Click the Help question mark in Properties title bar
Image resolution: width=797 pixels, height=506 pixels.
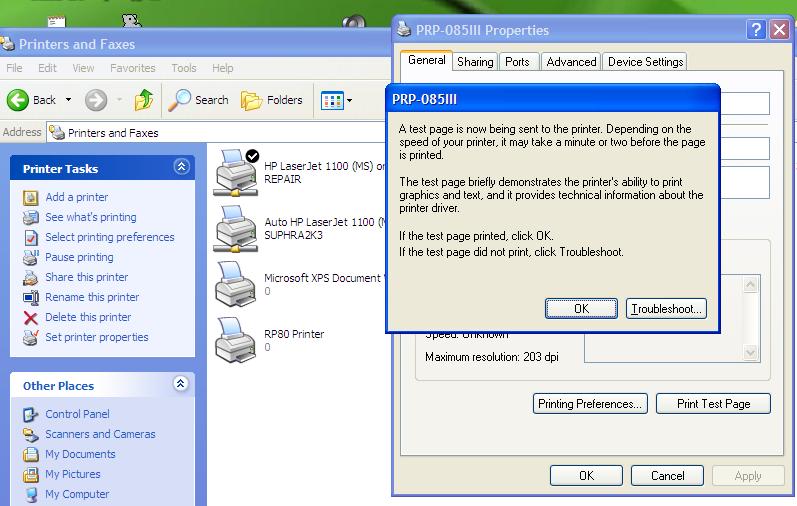point(756,29)
